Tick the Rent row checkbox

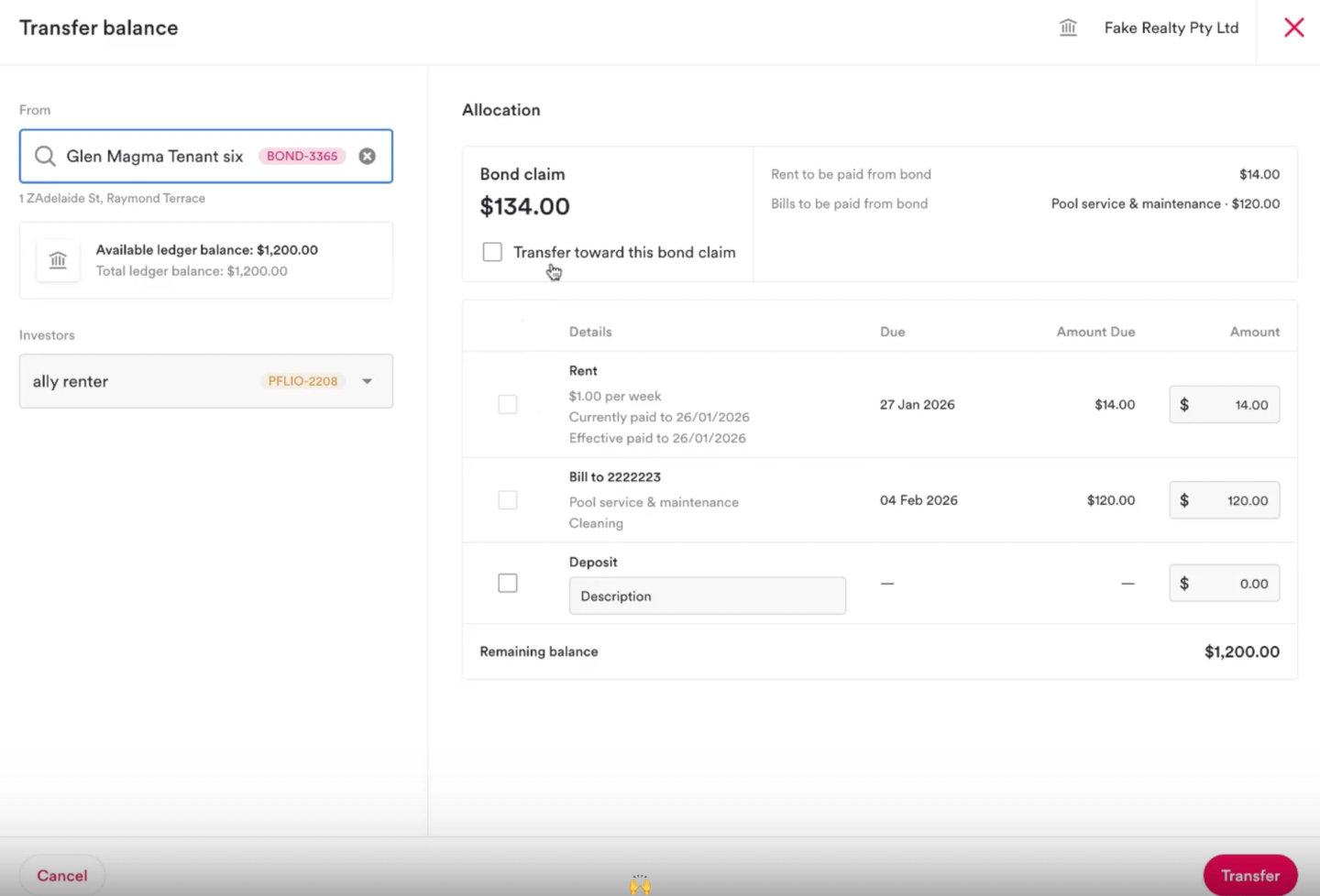click(507, 404)
